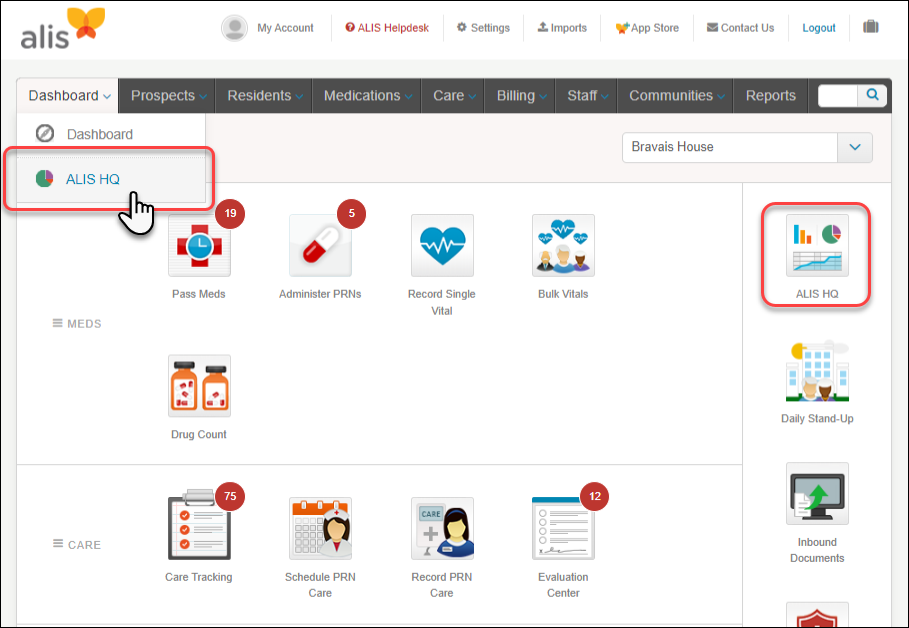Image resolution: width=909 pixels, height=628 pixels.
Task: Open My Account link
Action: pos(285,28)
